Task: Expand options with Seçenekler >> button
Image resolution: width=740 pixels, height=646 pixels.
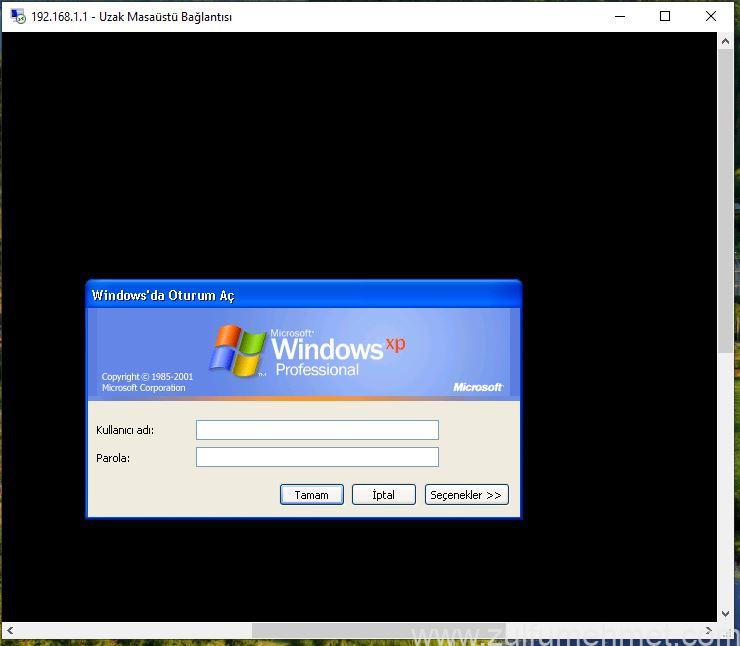Action: [x=467, y=495]
